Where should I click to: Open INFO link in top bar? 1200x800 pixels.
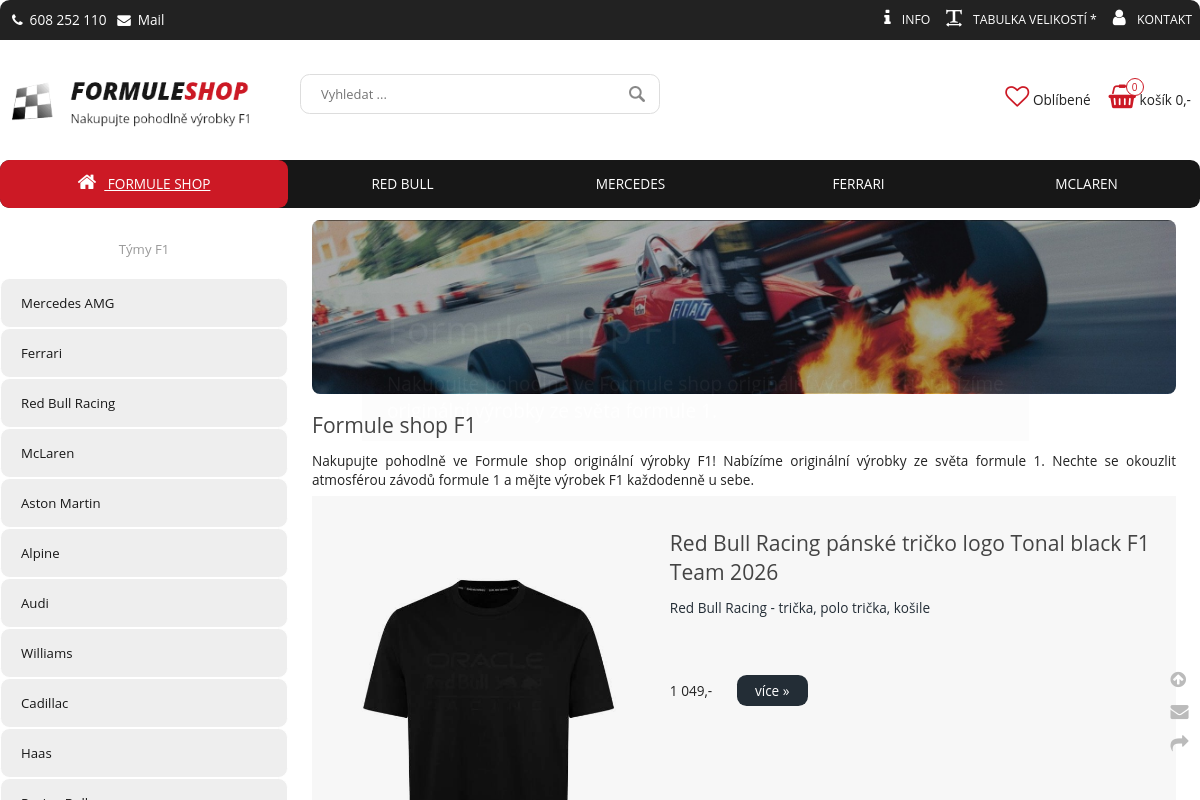click(915, 19)
